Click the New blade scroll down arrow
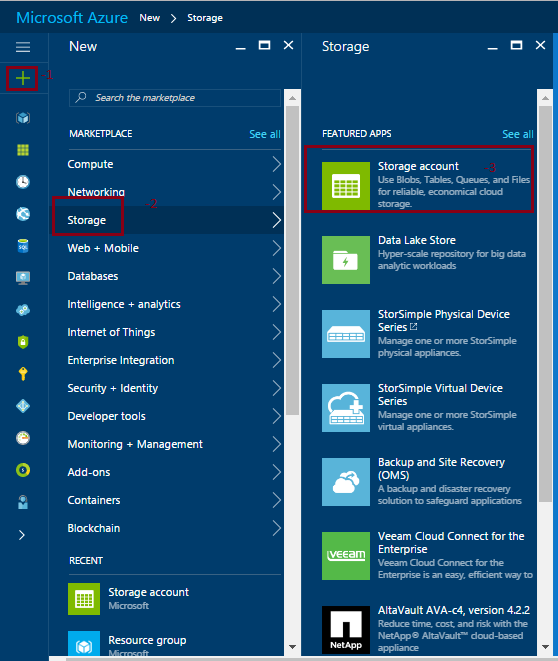Image resolution: width=558 pixels, height=661 pixels. pyautogui.click(x=292, y=646)
